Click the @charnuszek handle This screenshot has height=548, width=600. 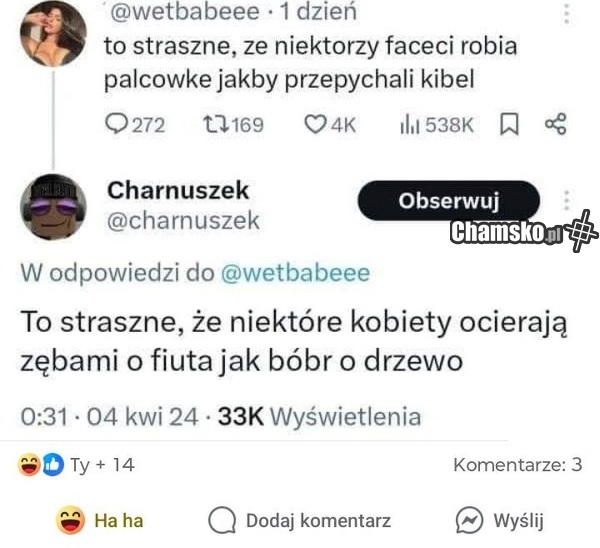pyautogui.click(x=183, y=221)
